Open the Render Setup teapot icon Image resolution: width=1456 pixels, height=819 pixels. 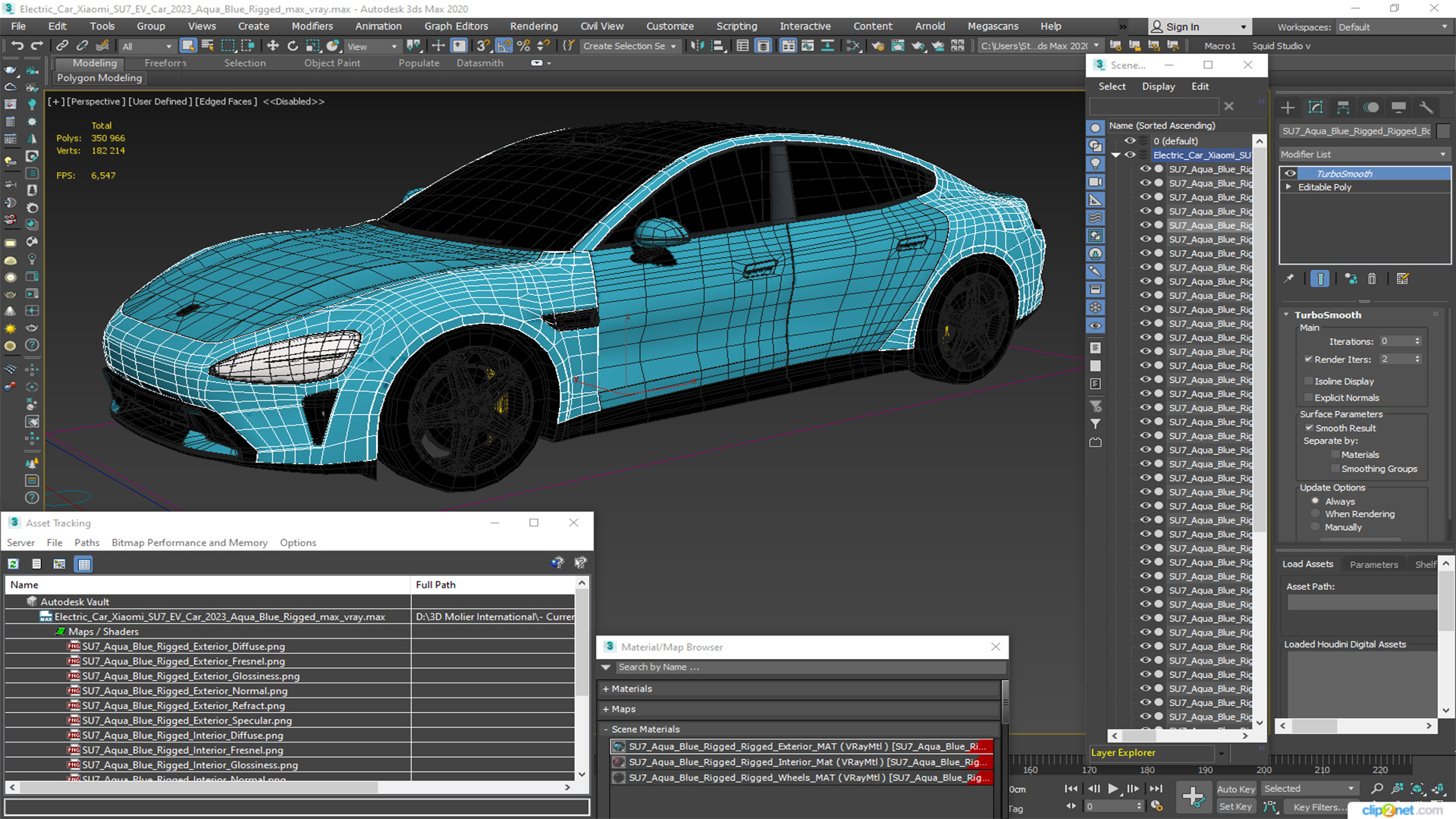pos(878,45)
